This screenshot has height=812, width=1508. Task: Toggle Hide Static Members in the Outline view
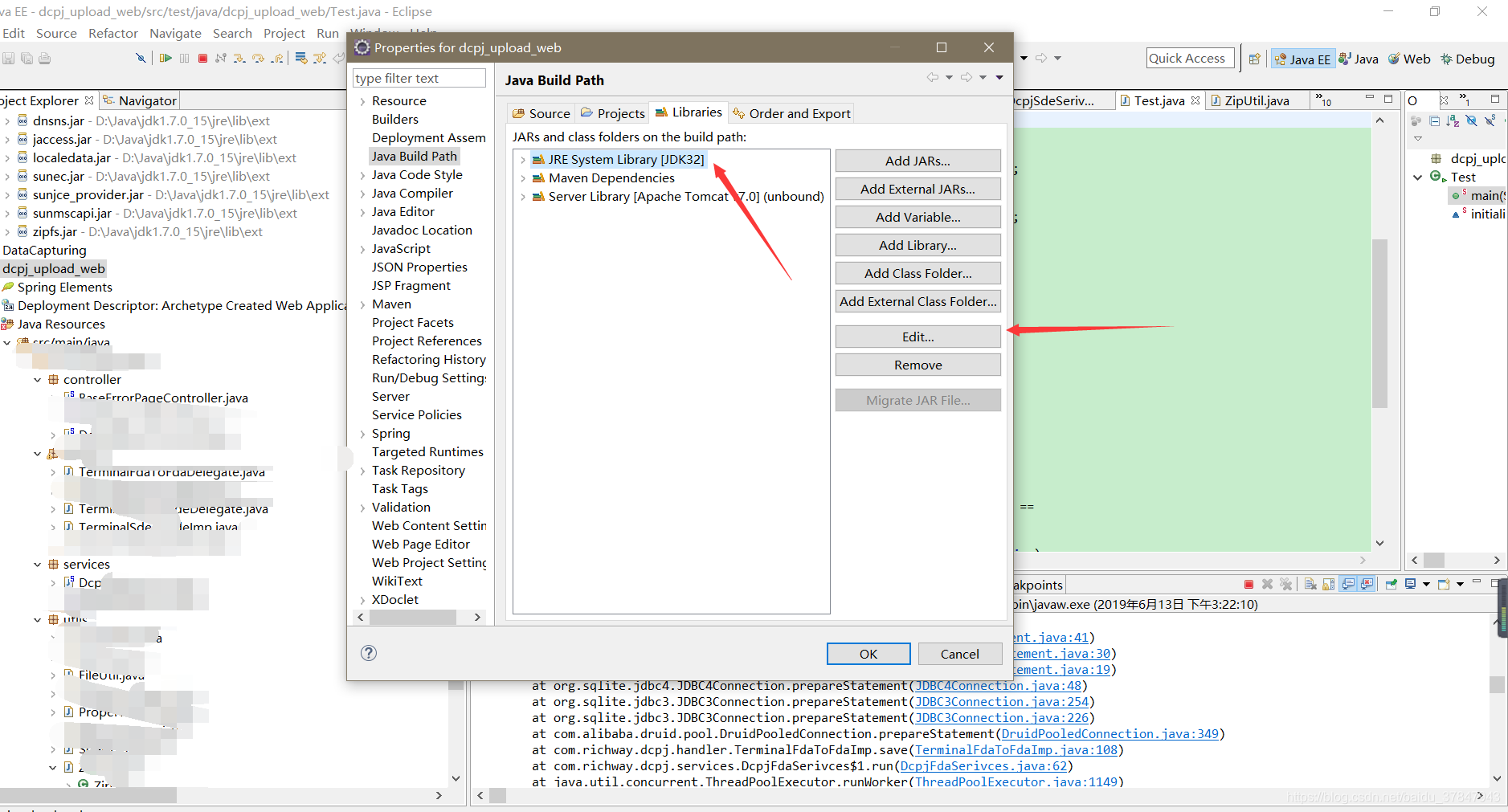pos(1490,120)
